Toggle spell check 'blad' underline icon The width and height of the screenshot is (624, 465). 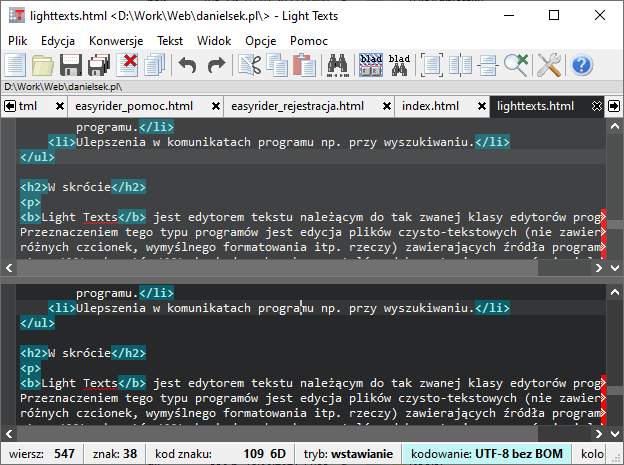click(x=371, y=65)
